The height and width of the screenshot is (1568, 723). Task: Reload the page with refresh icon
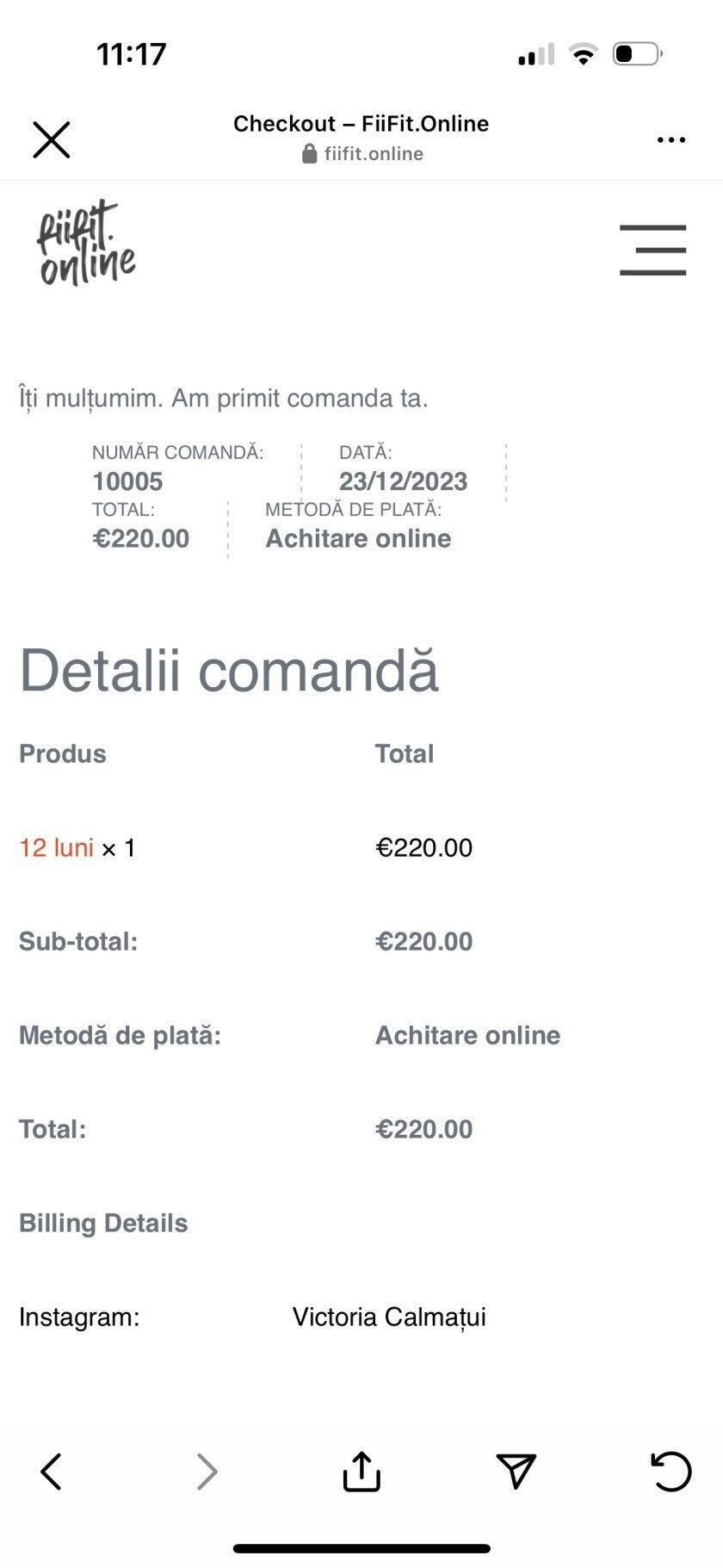(x=670, y=1471)
